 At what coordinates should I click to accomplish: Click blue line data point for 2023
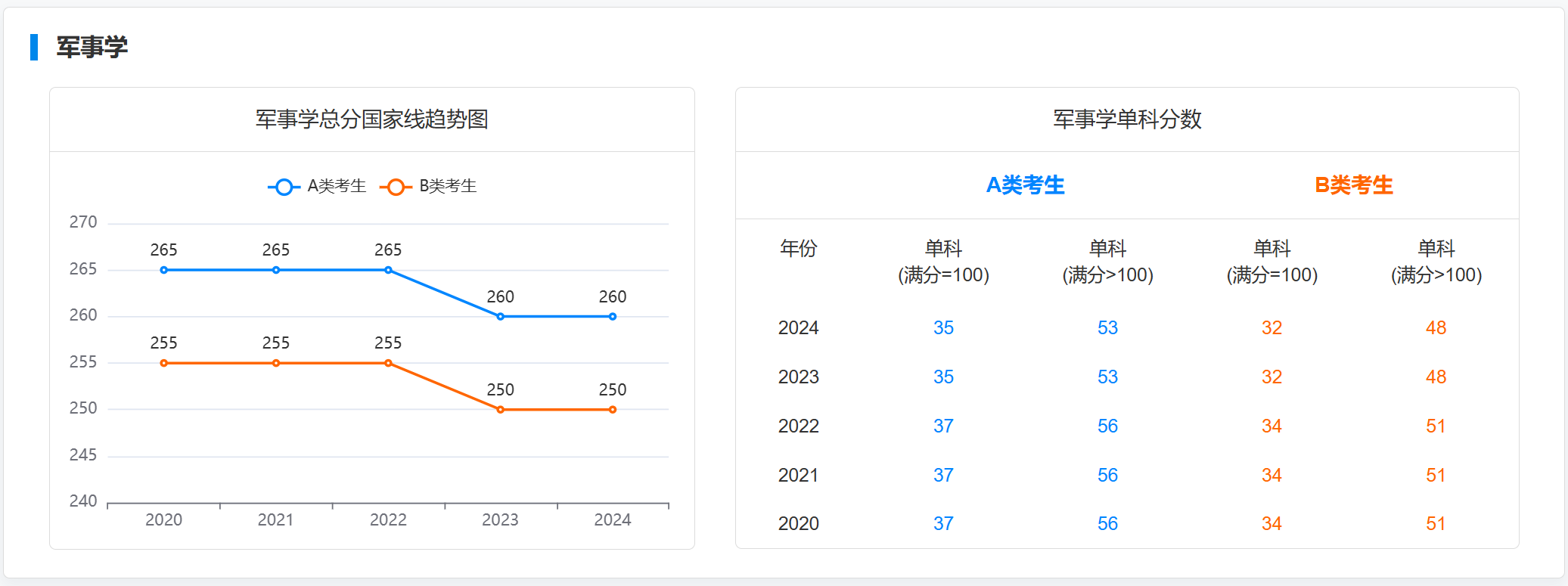click(500, 317)
